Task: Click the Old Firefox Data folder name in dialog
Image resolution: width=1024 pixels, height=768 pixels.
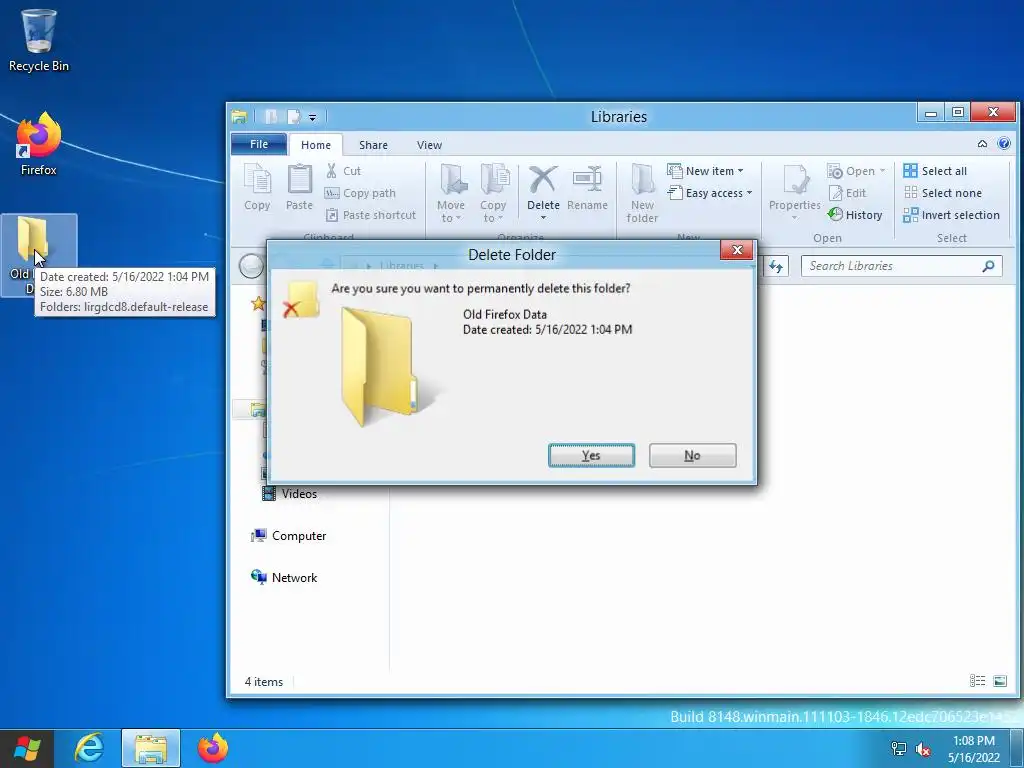Action: click(x=505, y=314)
